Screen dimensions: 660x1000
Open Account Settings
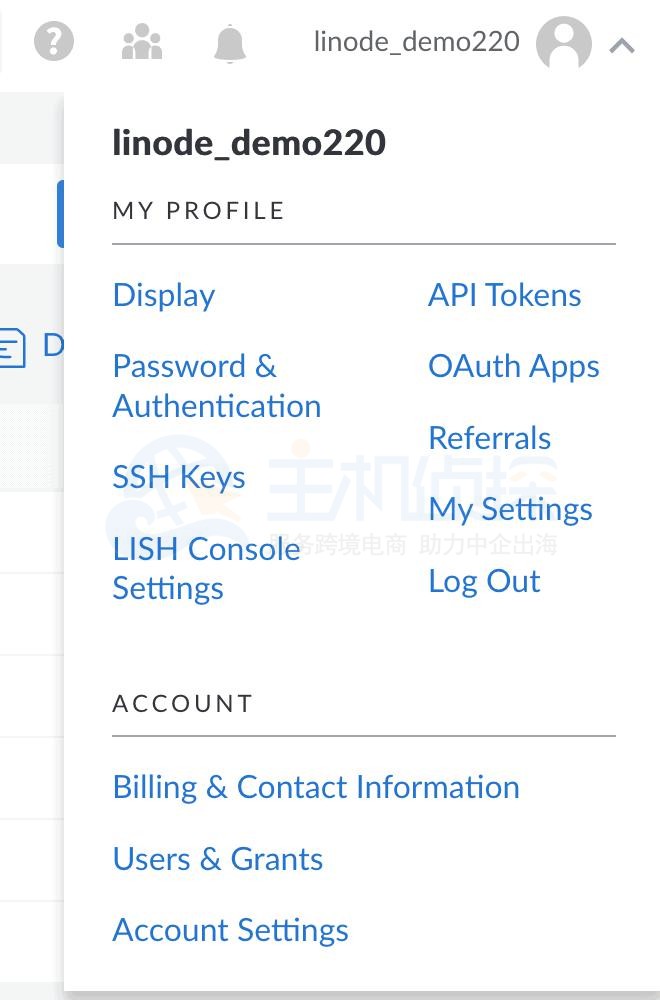click(230, 930)
